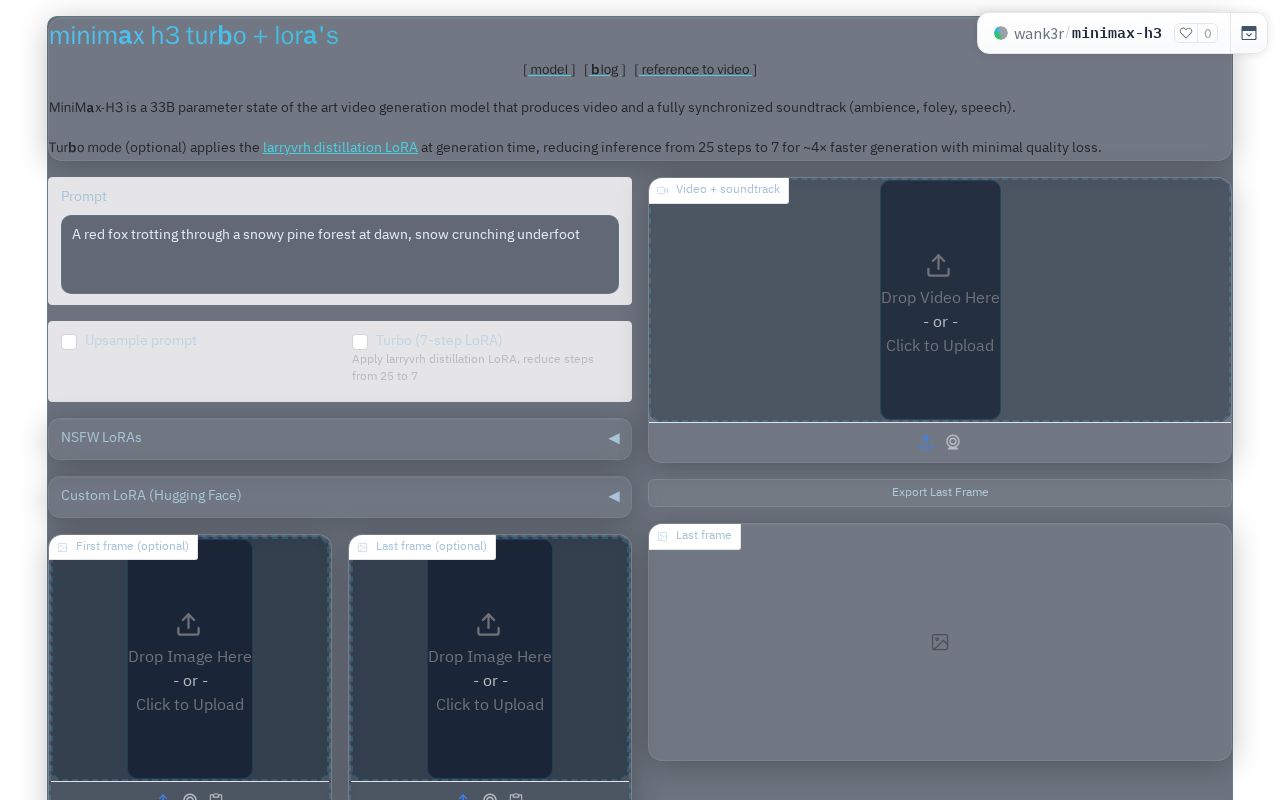Click the upload arrow icon in Last frame (optional) drop zone
Image resolution: width=1280 pixels, height=800 pixels.
click(488, 624)
